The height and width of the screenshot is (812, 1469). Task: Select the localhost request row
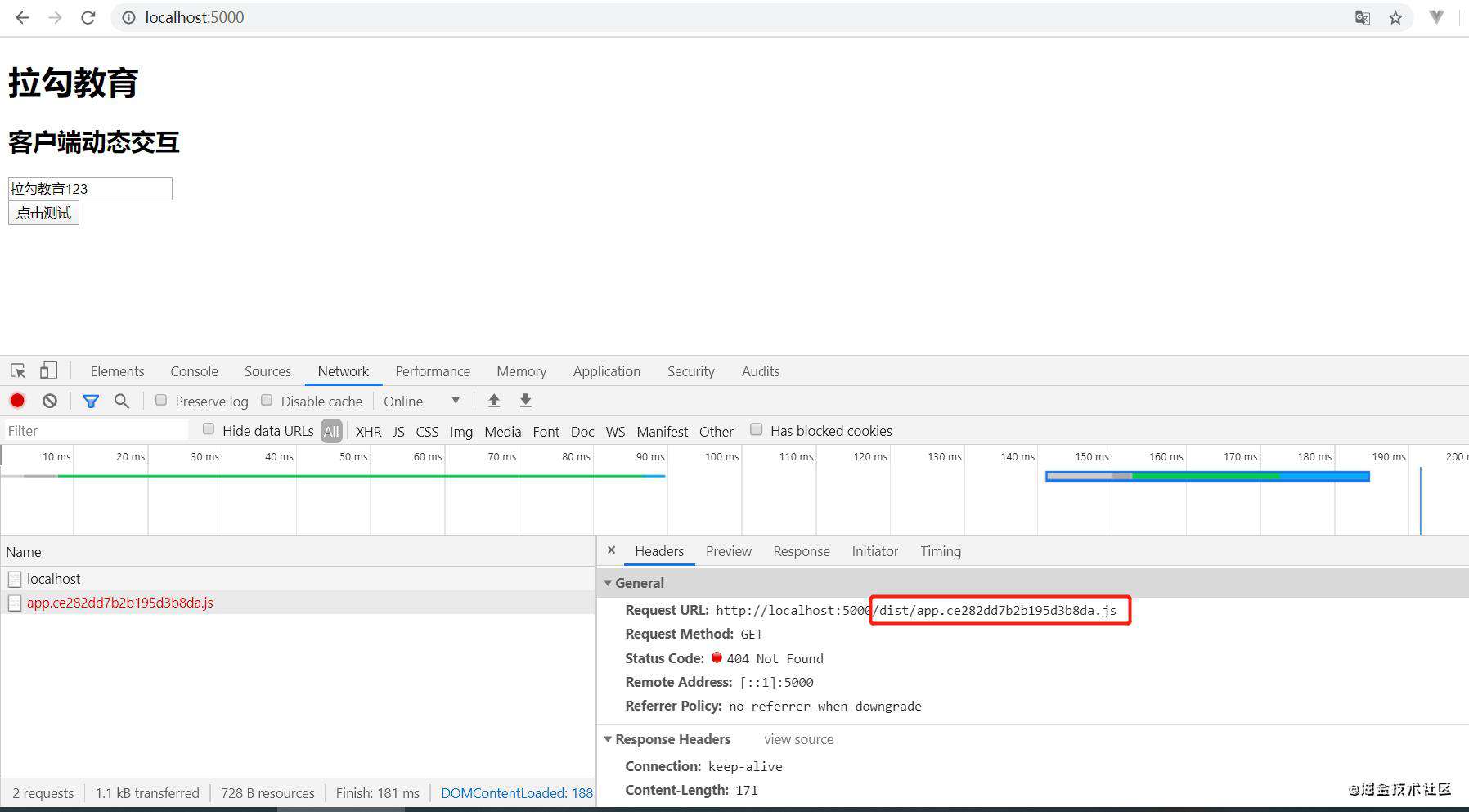pyautogui.click(x=298, y=579)
